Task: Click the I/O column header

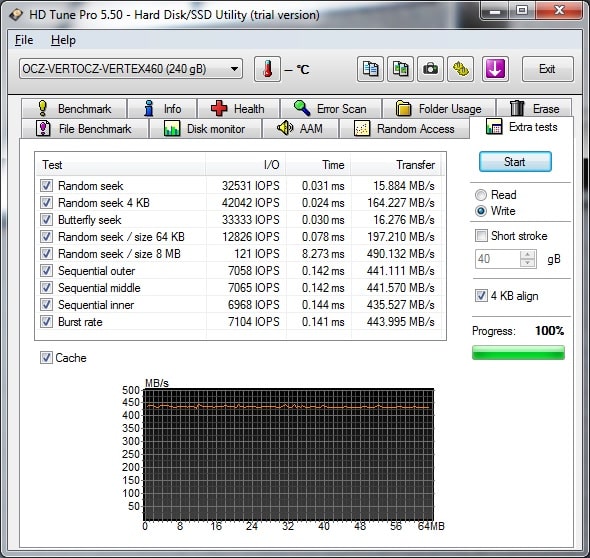Action: click(245, 165)
